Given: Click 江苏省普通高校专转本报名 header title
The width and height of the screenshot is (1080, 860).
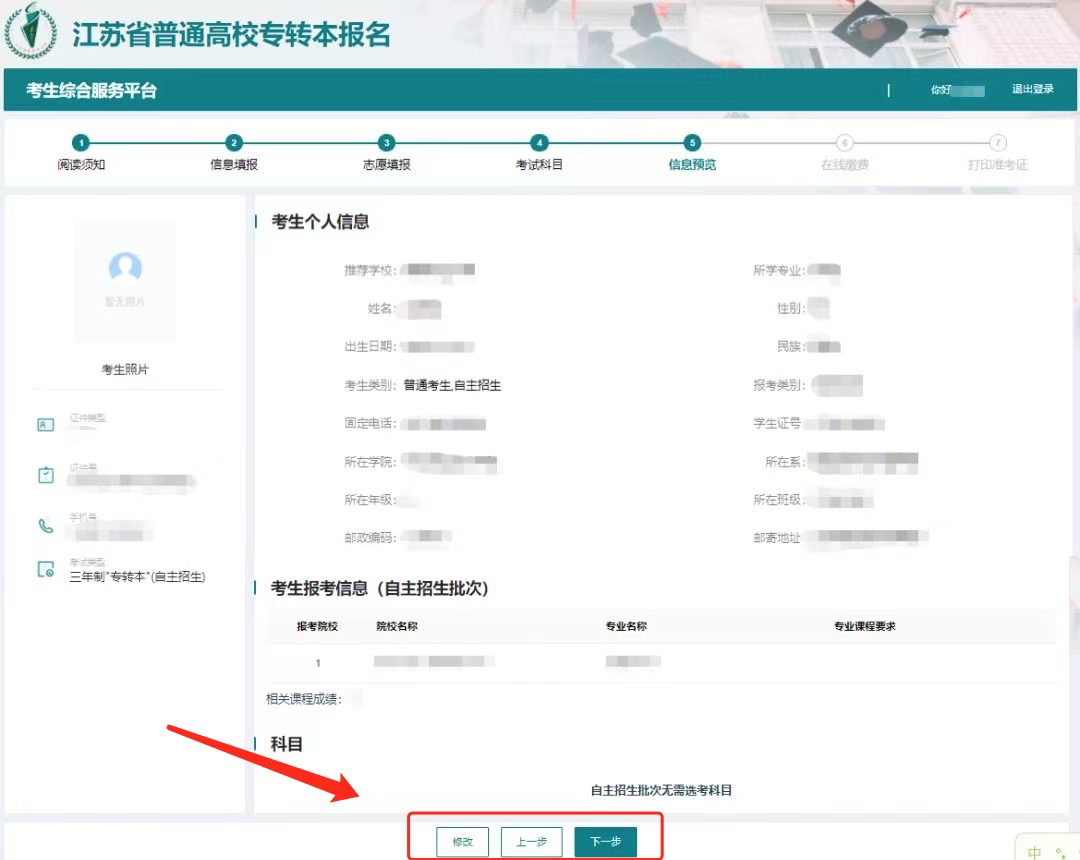Looking at the screenshot, I should (231, 34).
